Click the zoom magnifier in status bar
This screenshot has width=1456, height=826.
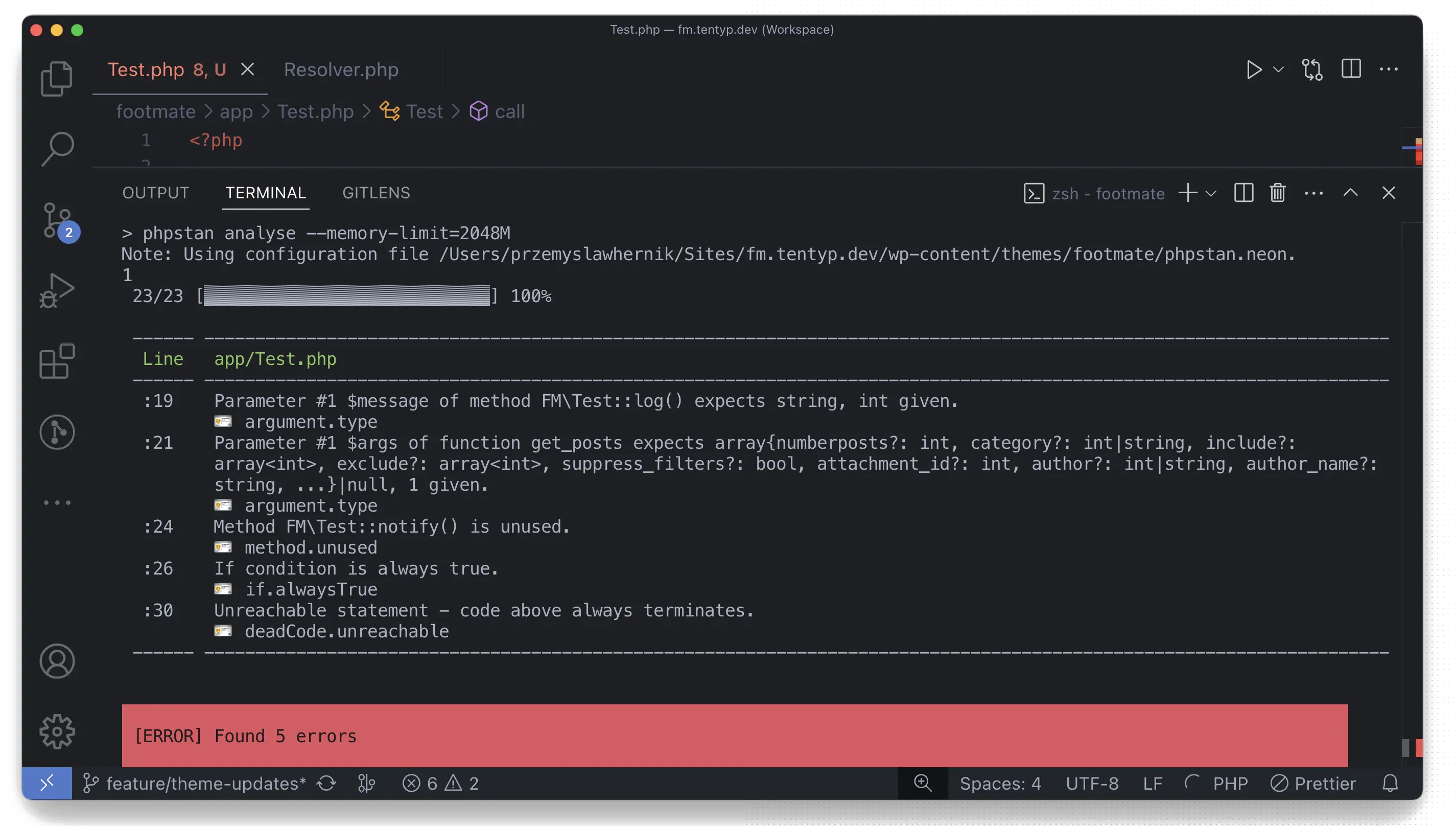923,784
